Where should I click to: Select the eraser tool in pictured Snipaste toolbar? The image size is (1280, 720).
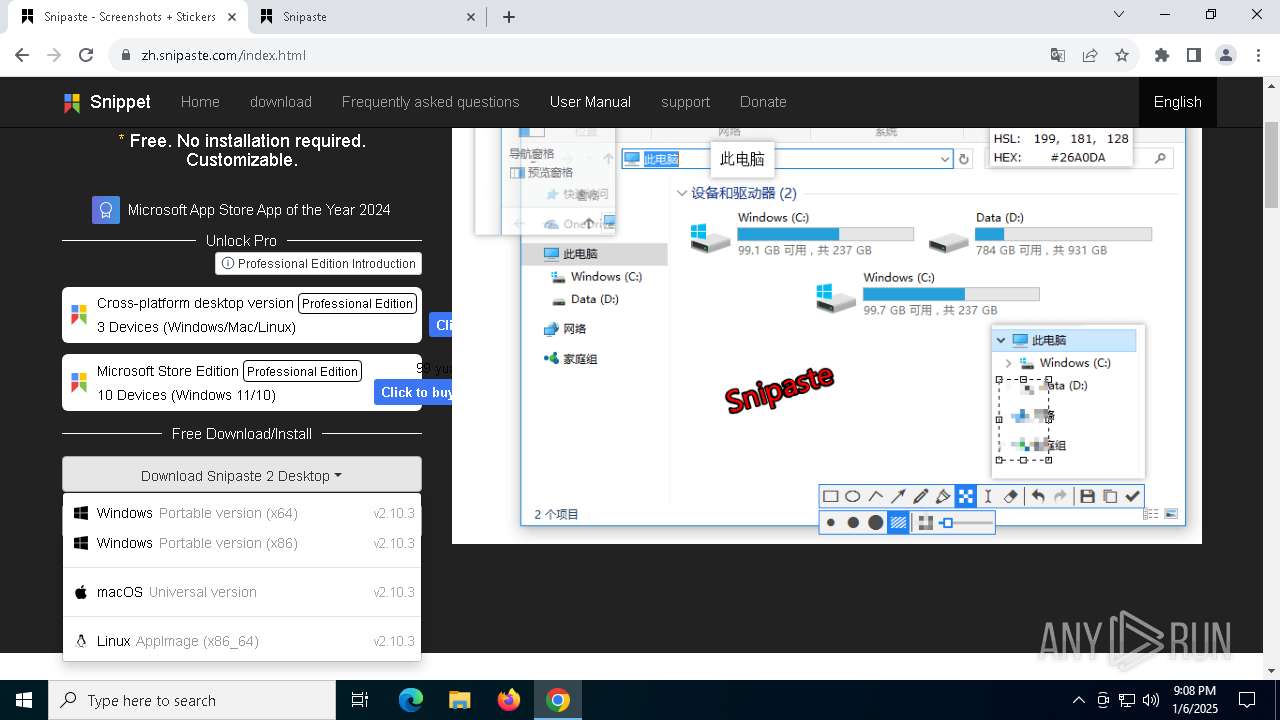click(x=1010, y=496)
